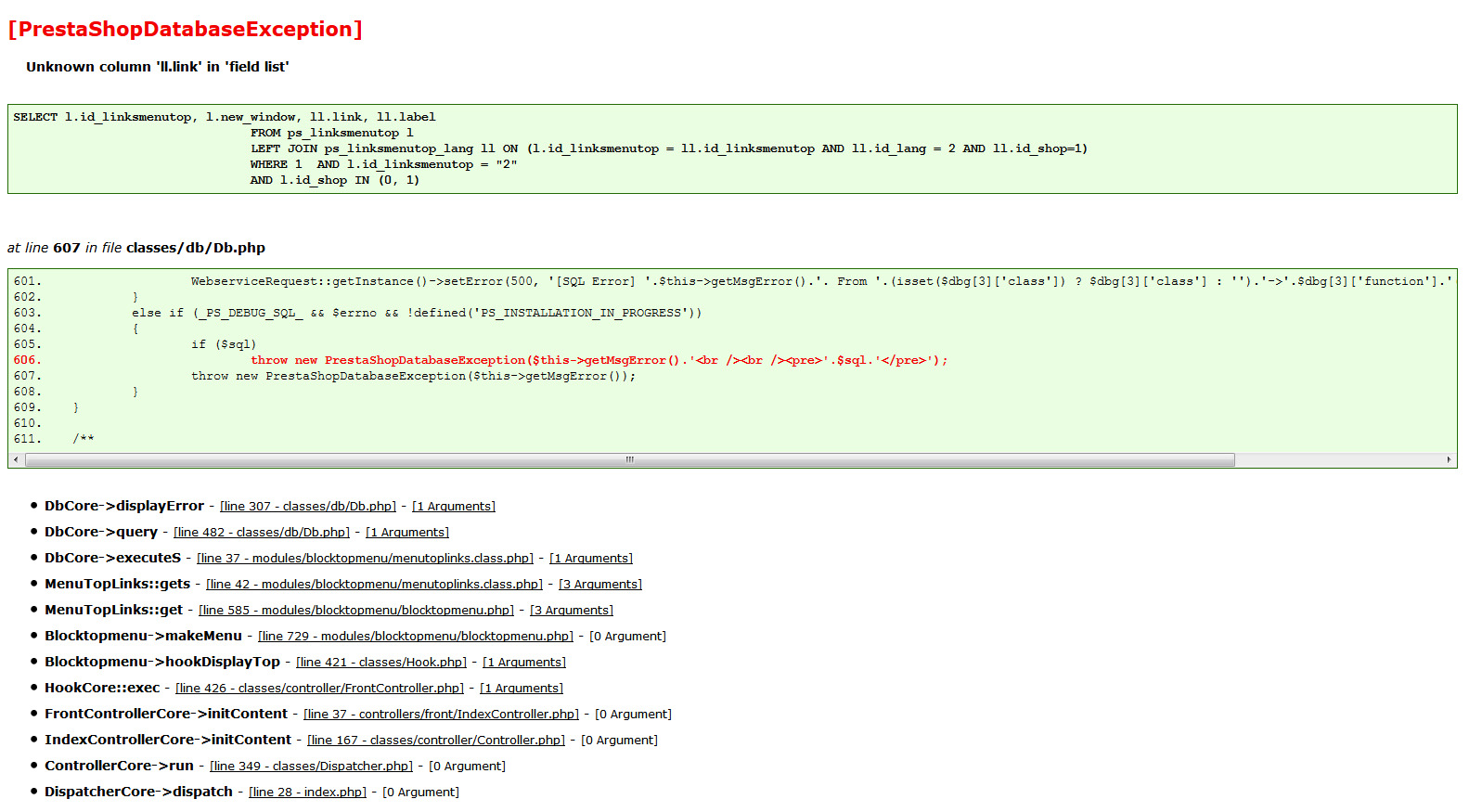1469x812 pixels.
Task: Click the "at line 607 in file" text
Action: pos(136,248)
